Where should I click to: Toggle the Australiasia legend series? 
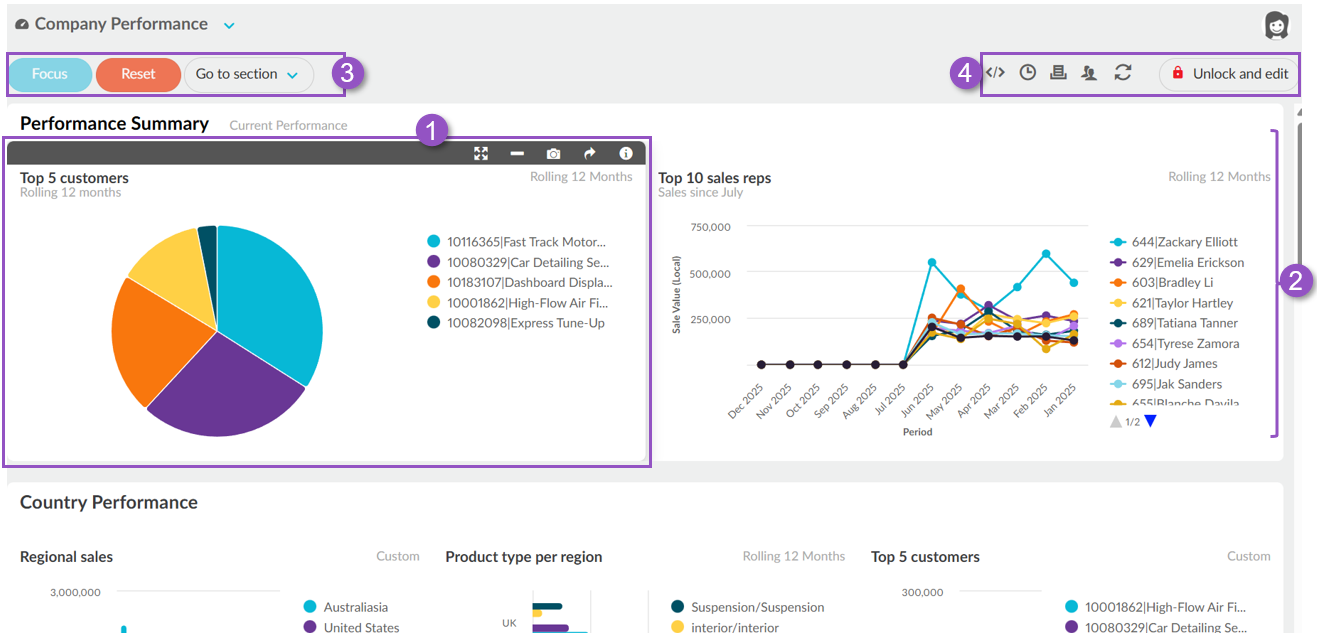click(x=355, y=607)
